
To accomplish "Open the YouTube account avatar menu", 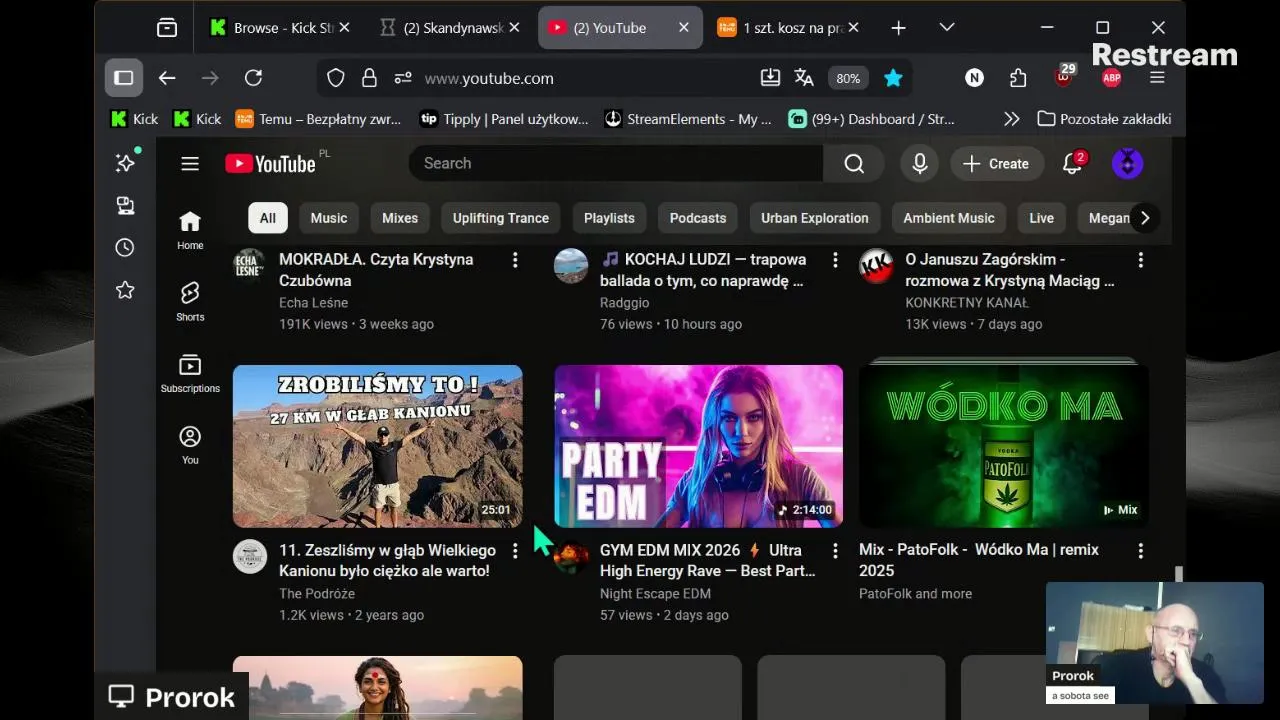I will (x=1127, y=164).
